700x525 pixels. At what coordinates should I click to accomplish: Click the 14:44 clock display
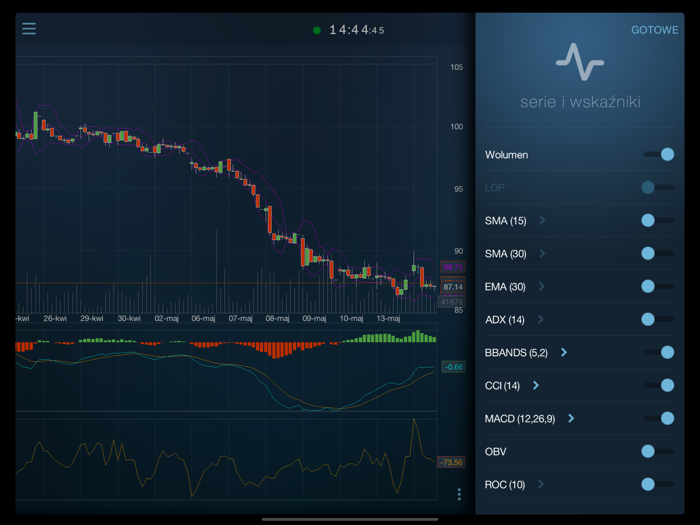pos(356,30)
